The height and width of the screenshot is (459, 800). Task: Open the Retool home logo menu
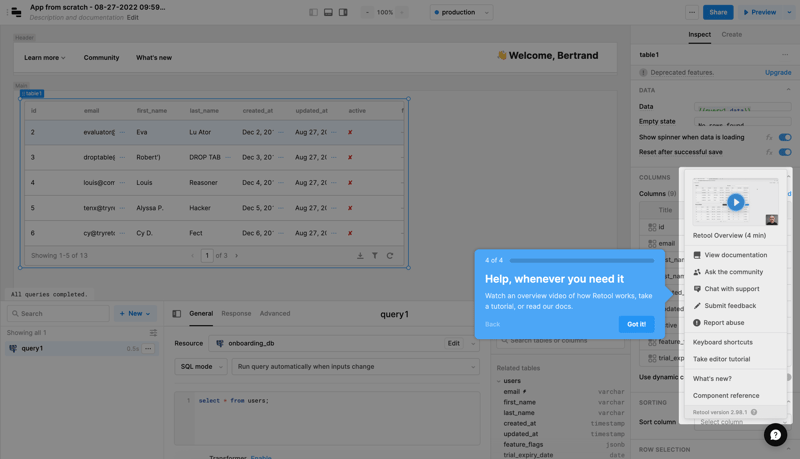click(16, 12)
